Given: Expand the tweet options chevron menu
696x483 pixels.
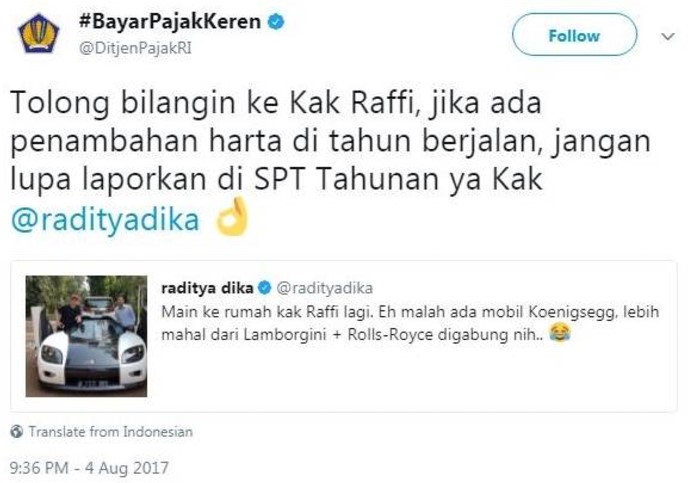Looking at the screenshot, I should (668, 36).
